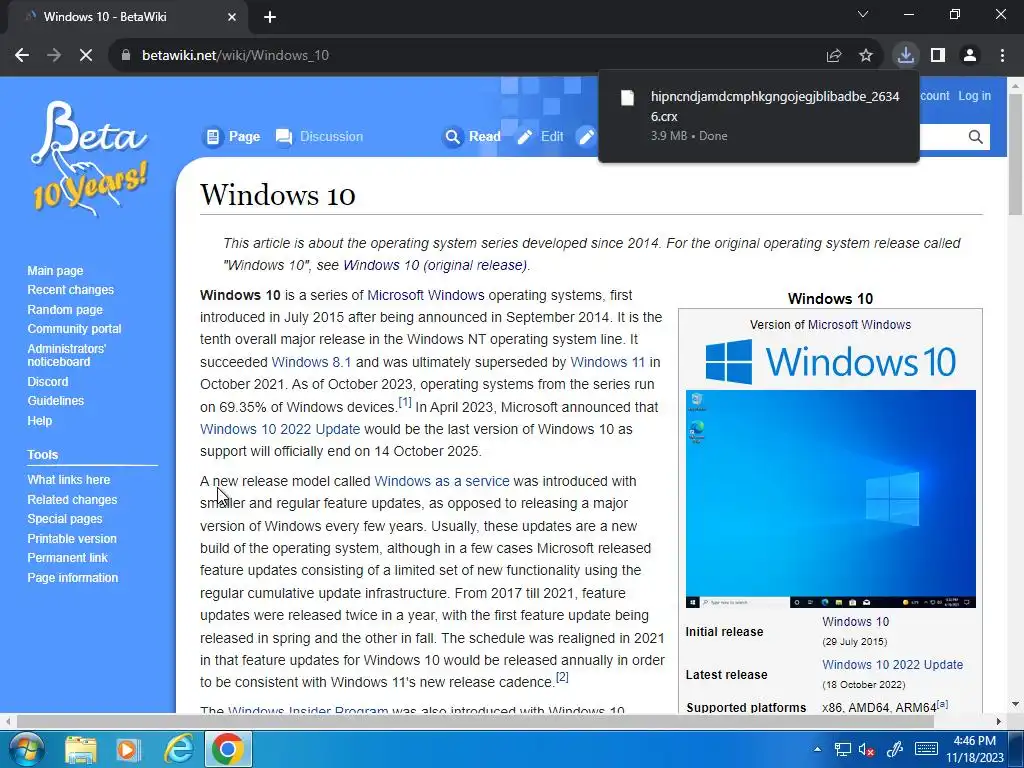Show hidden tray icons arrow

click(x=817, y=749)
